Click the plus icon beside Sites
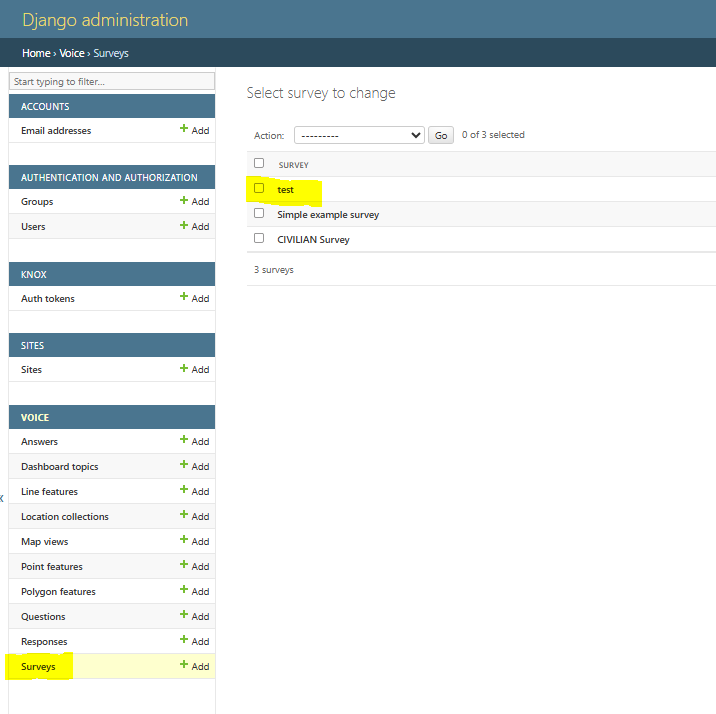Viewport: 716px width, 714px height. [184, 369]
